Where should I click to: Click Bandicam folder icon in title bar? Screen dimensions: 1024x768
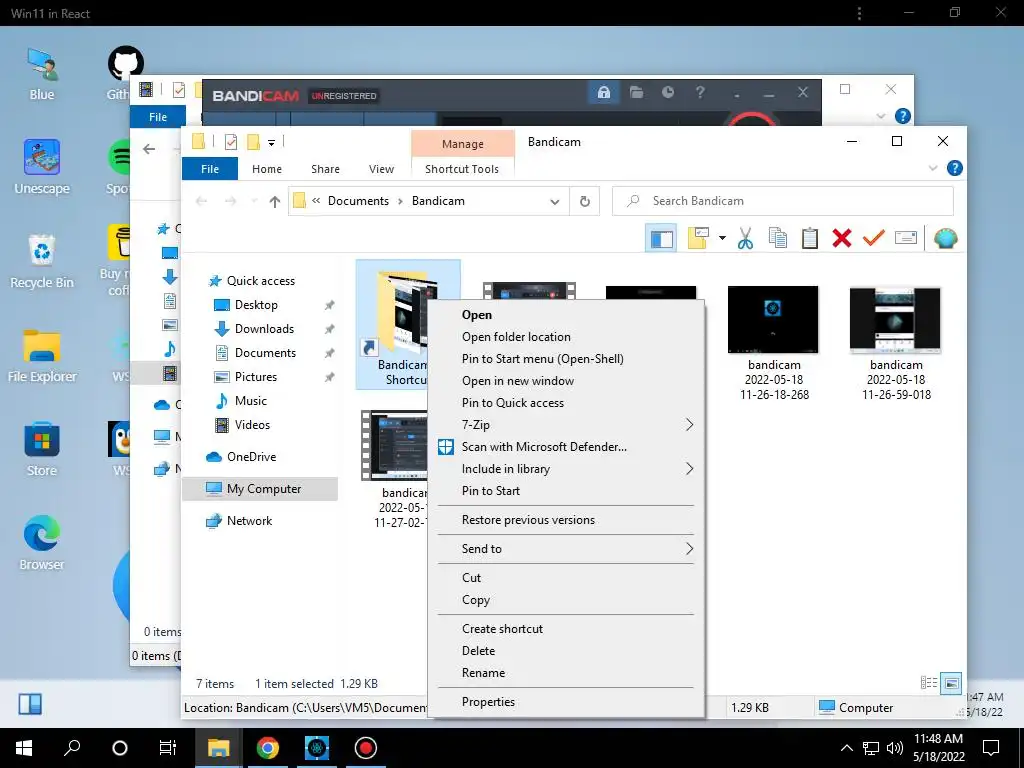click(636, 93)
